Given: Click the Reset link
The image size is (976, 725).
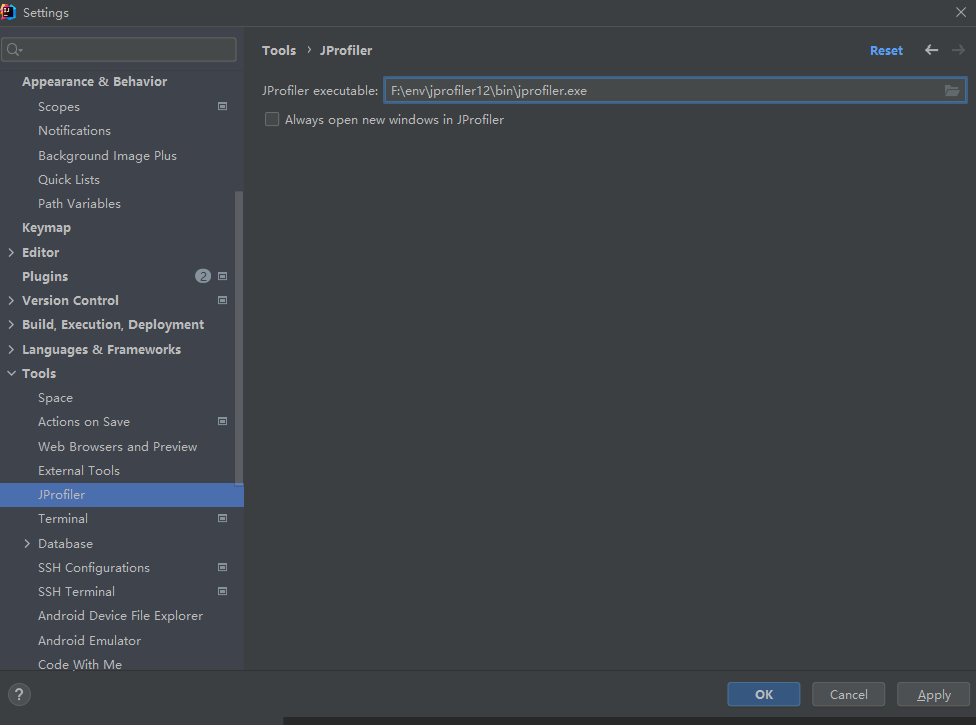Looking at the screenshot, I should (886, 50).
